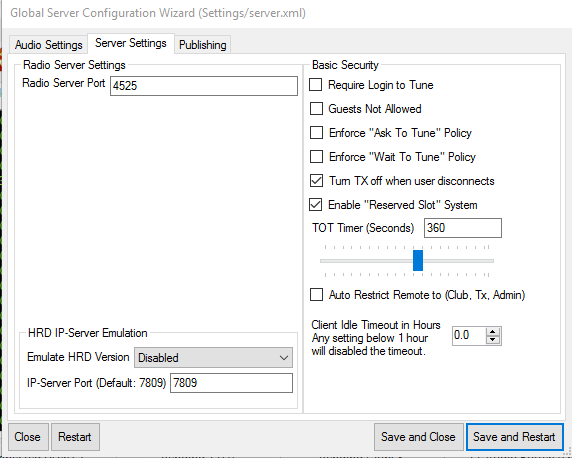Toggle Enforce "Ask To Tune" Policy
The height and width of the screenshot is (458, 572).
coord(316,132)
